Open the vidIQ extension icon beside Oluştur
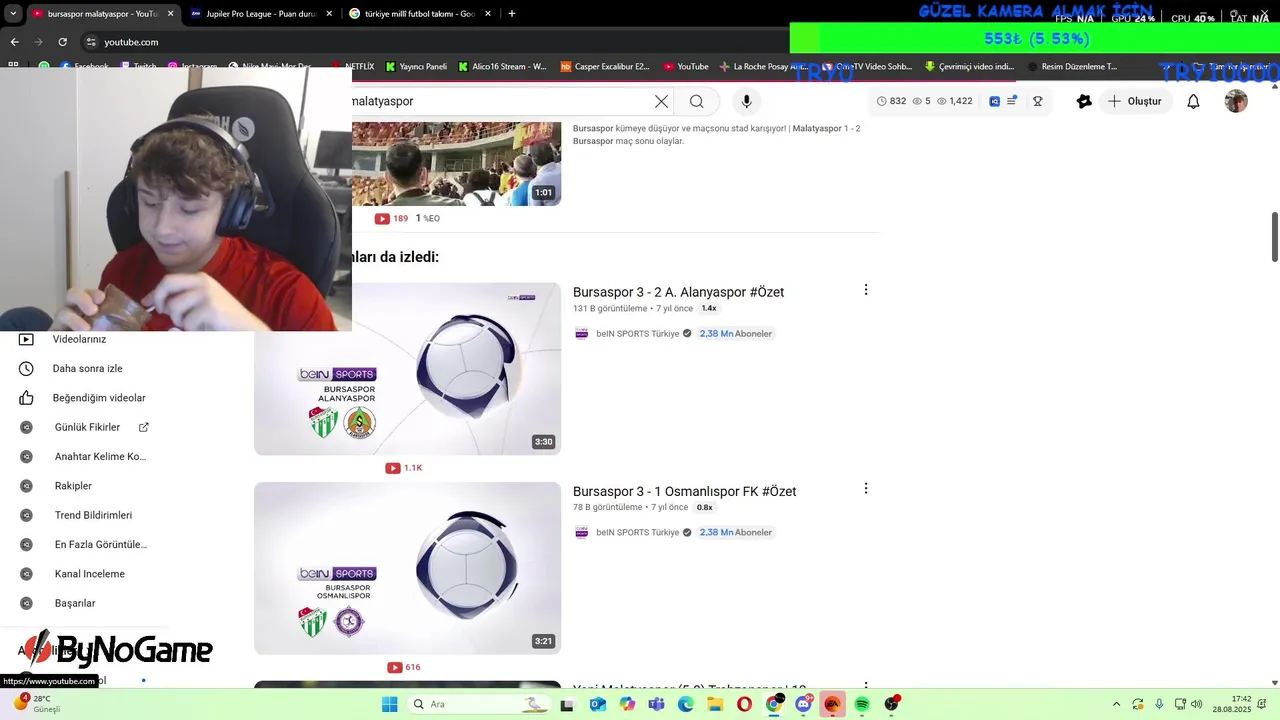Image resolution: width=1280 pixels, height=720 pixels. [x=1084, y=101]
